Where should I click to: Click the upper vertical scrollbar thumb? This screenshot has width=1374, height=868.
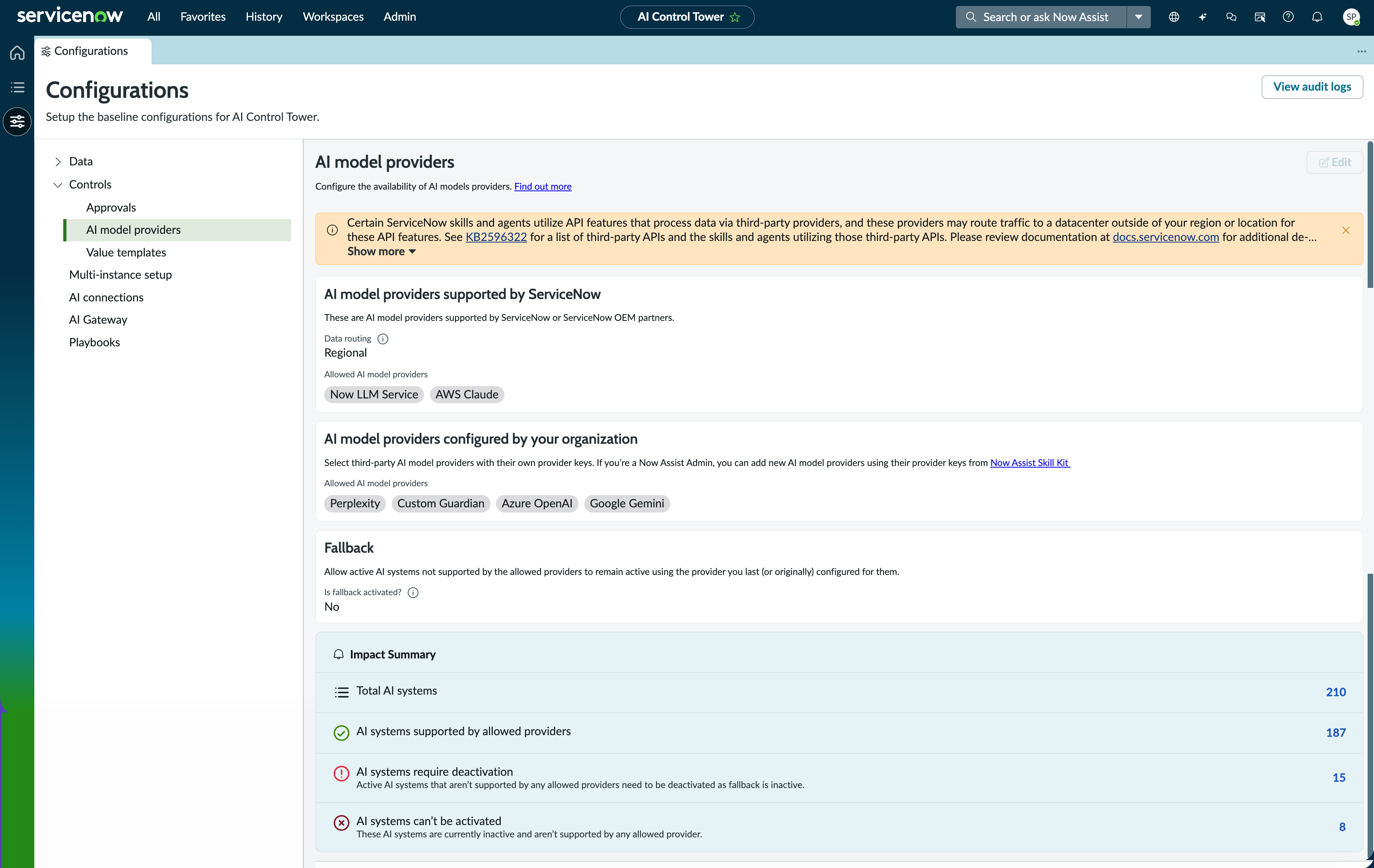coord(1370,214)
